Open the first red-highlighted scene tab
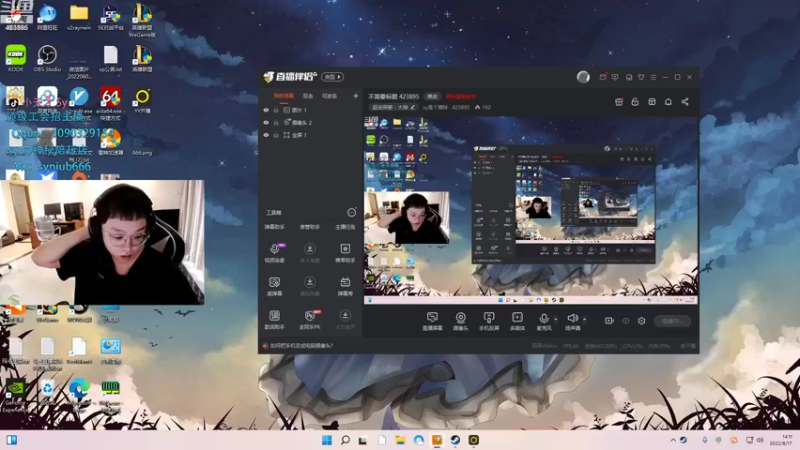This screenshot has height=450, width=800. pos(283,96)
